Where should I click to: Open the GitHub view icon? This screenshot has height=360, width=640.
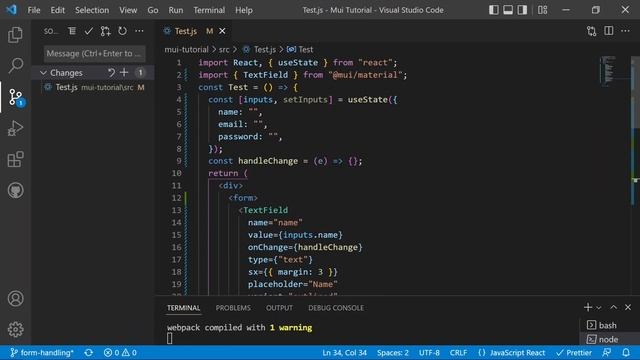[16, 190]
